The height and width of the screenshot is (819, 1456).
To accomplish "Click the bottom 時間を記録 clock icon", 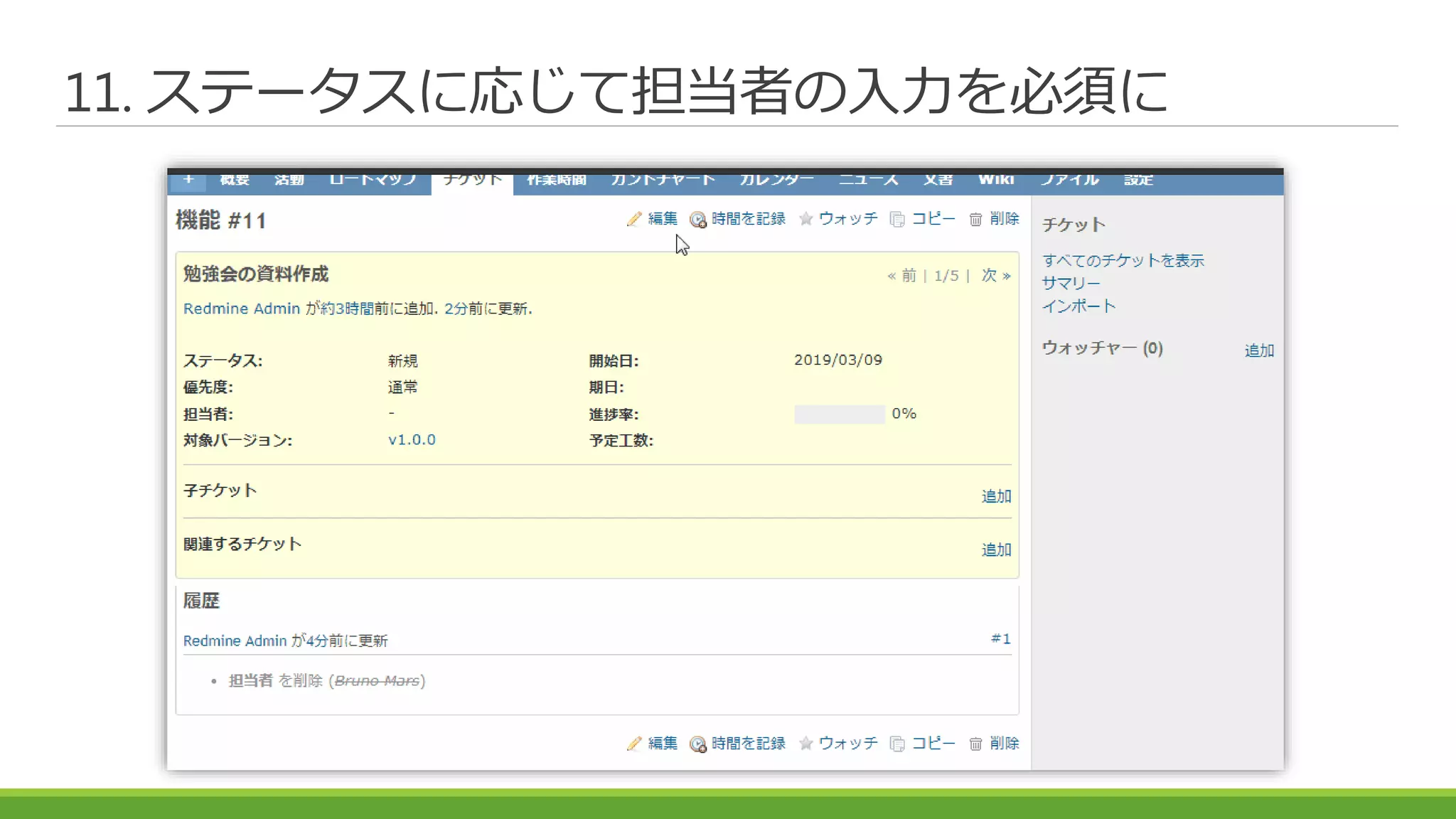I will coord(698,744).
